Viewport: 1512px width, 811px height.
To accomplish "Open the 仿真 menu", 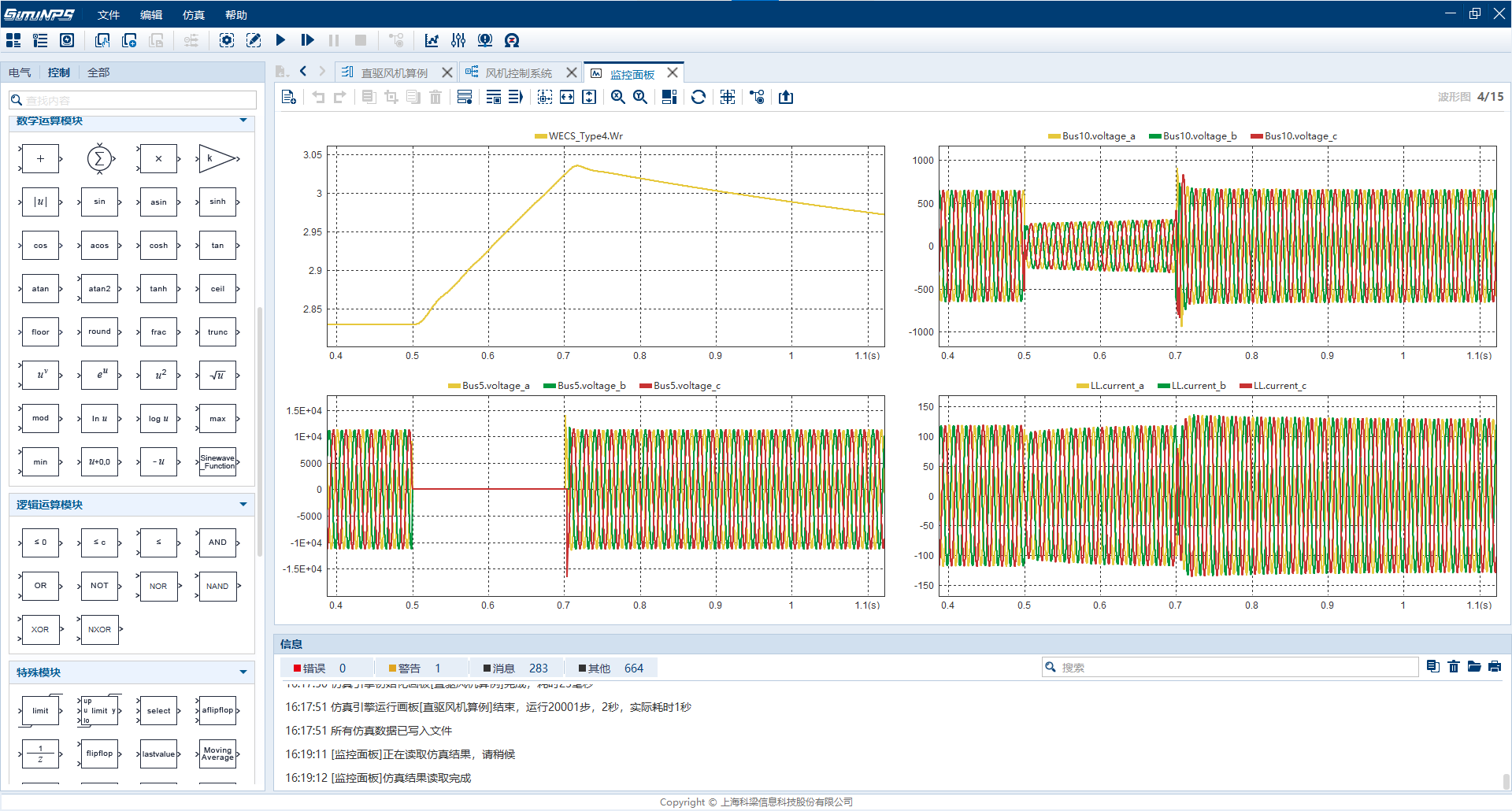I will (x=194, y=15).
